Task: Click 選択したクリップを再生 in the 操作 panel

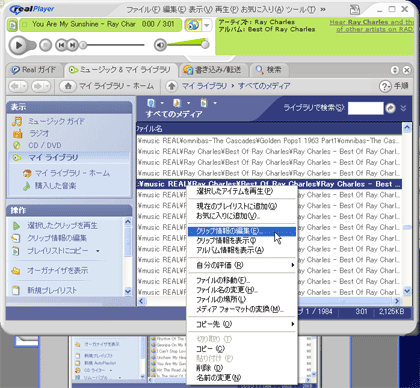Action: [x=62, y=226]
